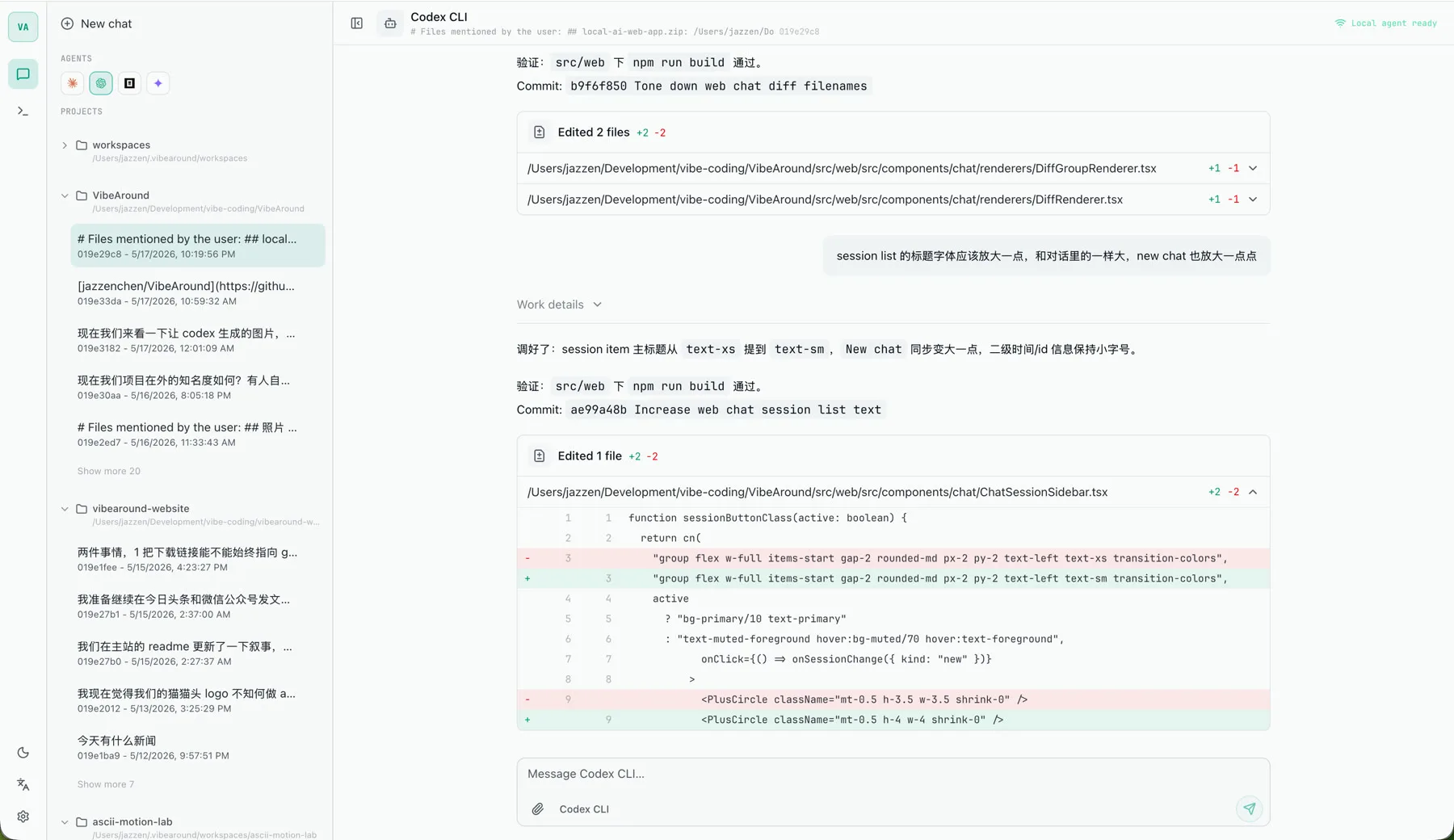Expand DiffGroupRenderer.tsx diff
The height and width of the screenshot is (840, 1454).
(1253, 169)
